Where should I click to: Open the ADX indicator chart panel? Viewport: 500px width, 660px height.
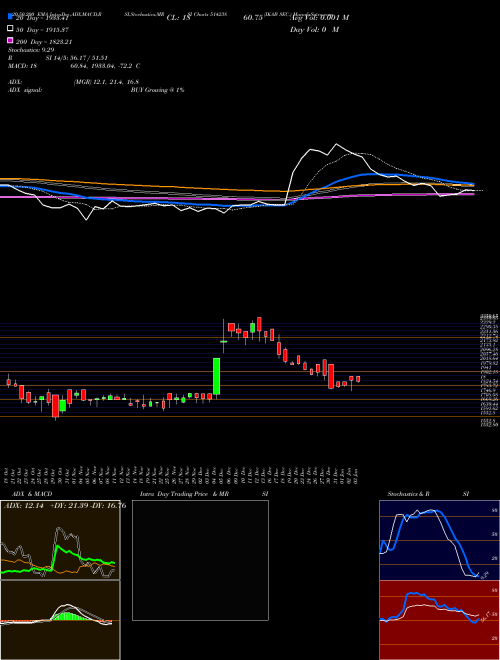(x=60, y=540)
